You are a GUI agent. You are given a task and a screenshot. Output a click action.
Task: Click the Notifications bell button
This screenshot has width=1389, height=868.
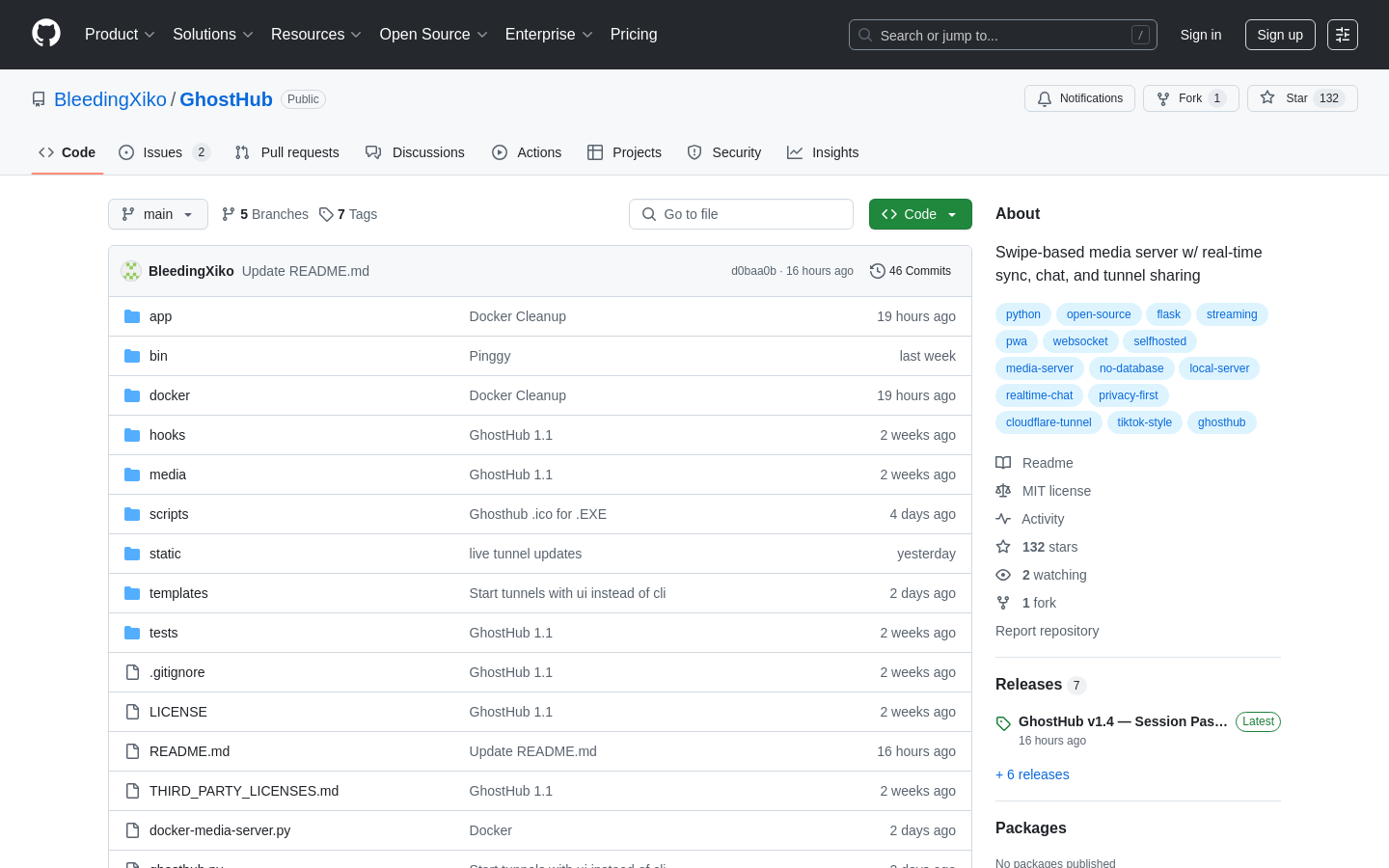[x=1079, y=98]
